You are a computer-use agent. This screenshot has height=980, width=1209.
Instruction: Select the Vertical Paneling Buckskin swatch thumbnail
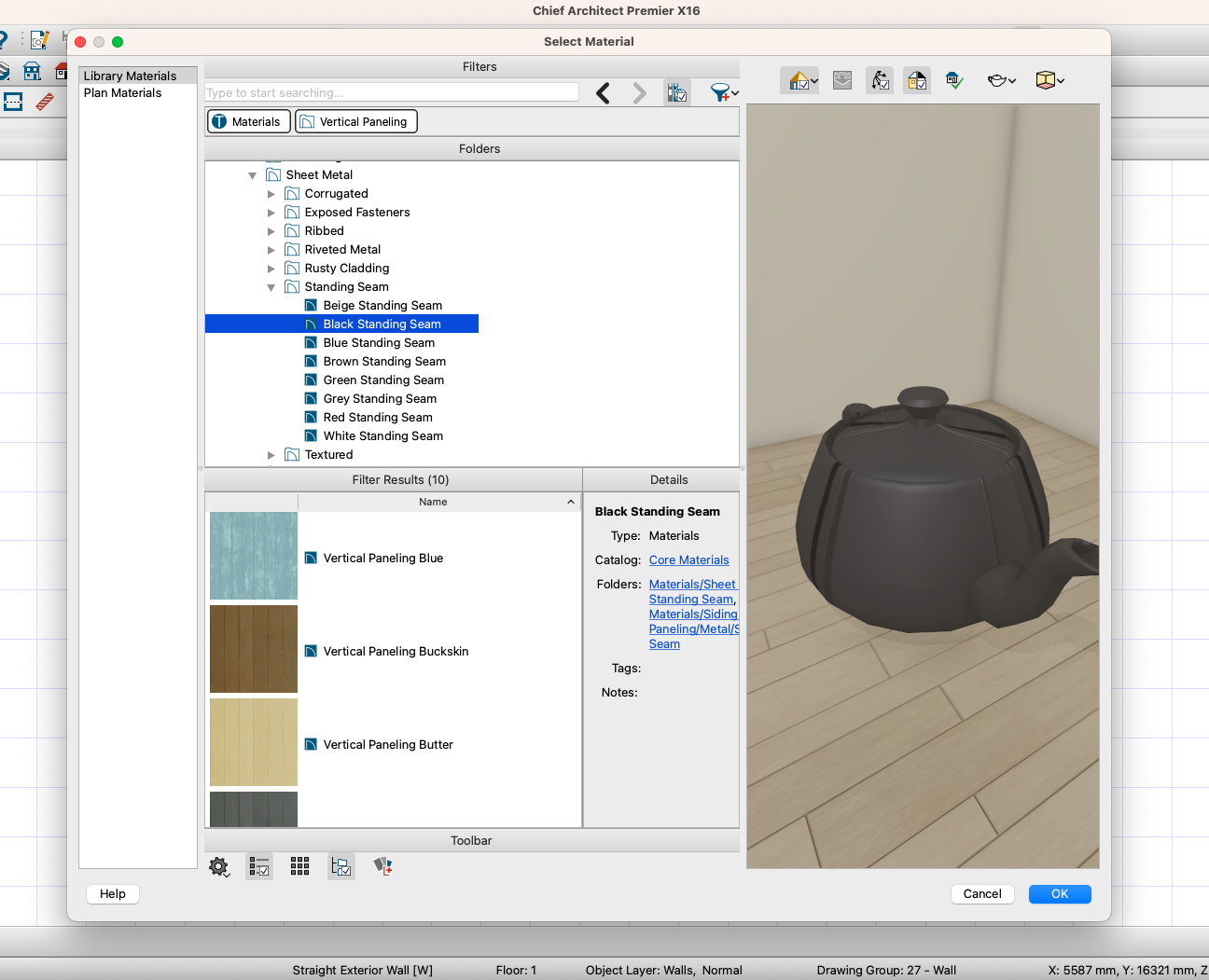click(x=254, y=649)
